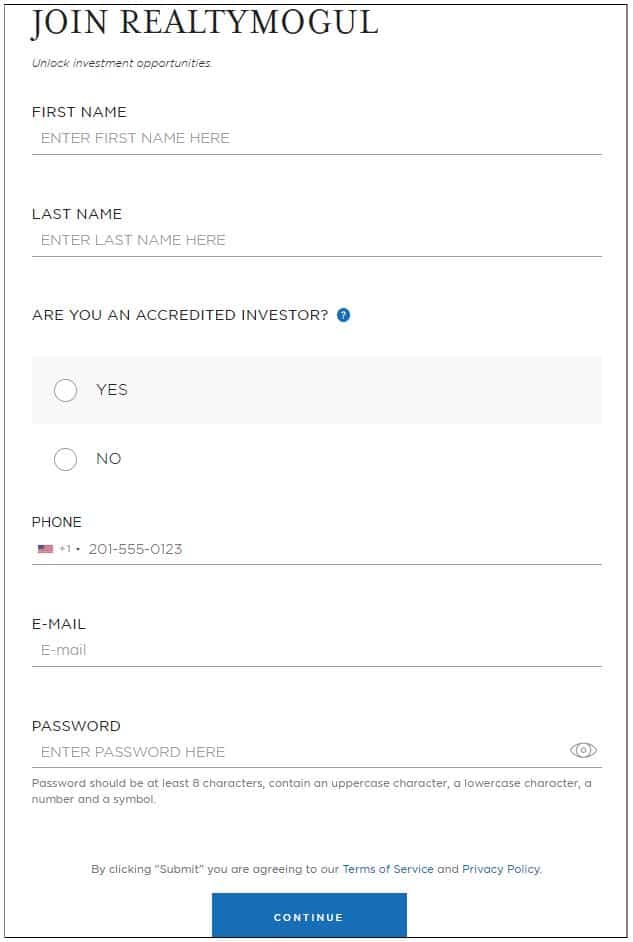Open the accredited investor help tooltip icon
The image size is (633, 942).
[x=344, y=315]
